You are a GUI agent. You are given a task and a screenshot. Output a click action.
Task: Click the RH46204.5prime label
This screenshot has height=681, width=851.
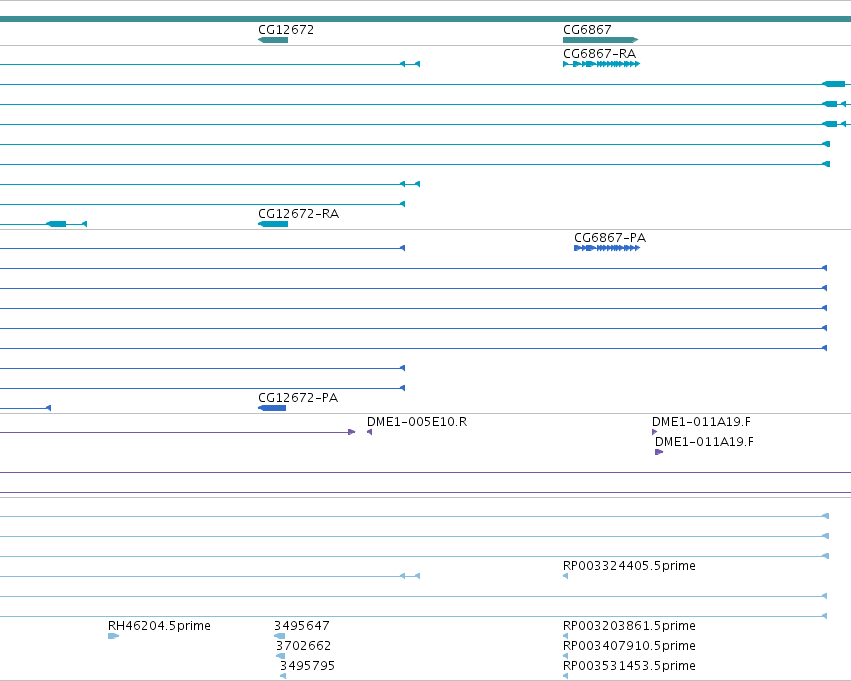tap(160, 626)
